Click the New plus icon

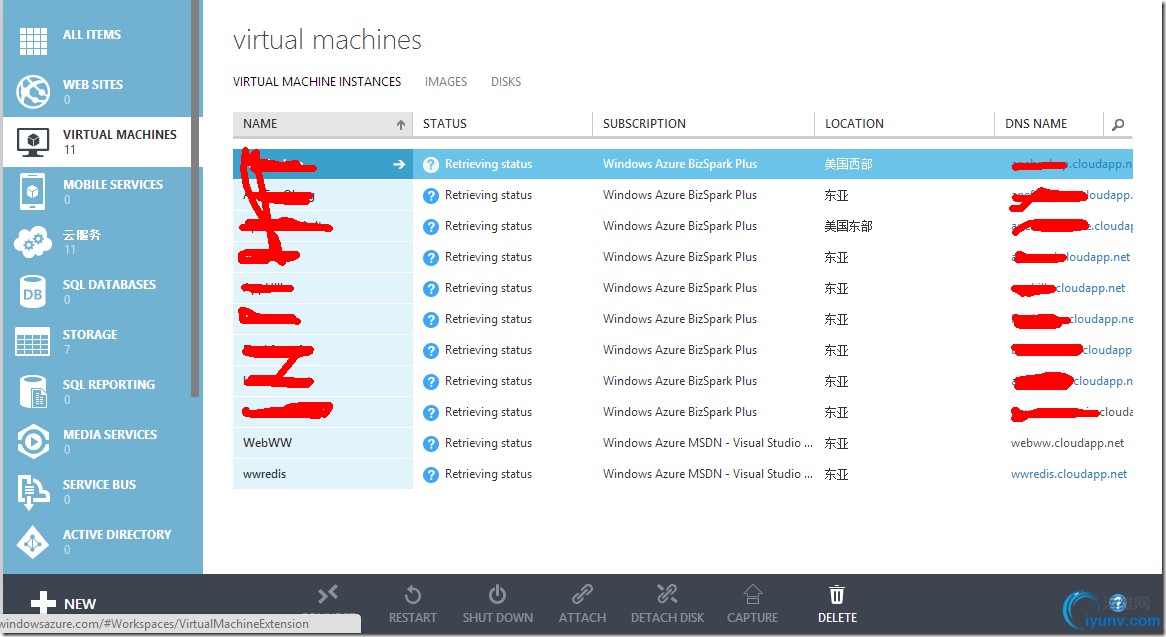coord(43,603)
